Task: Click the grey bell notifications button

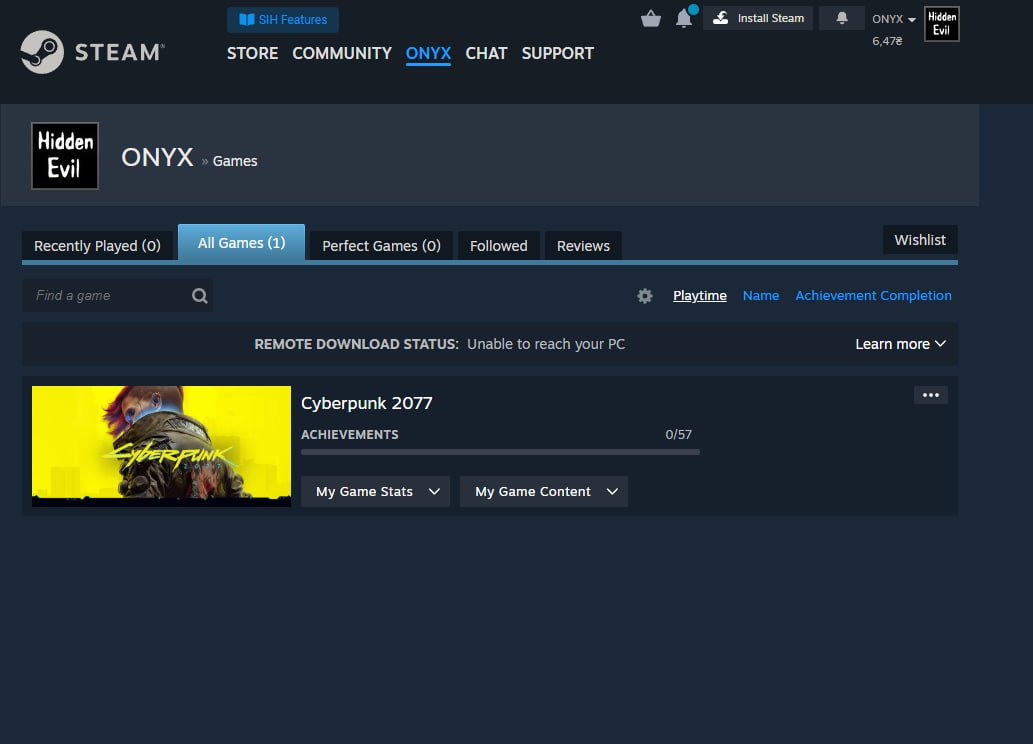Action: 841,18
